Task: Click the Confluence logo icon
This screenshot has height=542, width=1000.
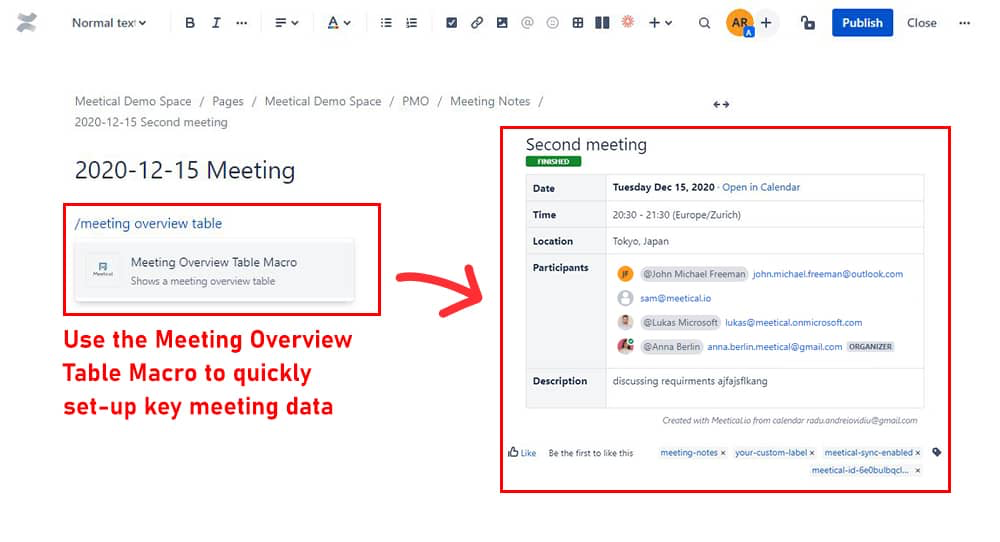Action: (26, 23)
